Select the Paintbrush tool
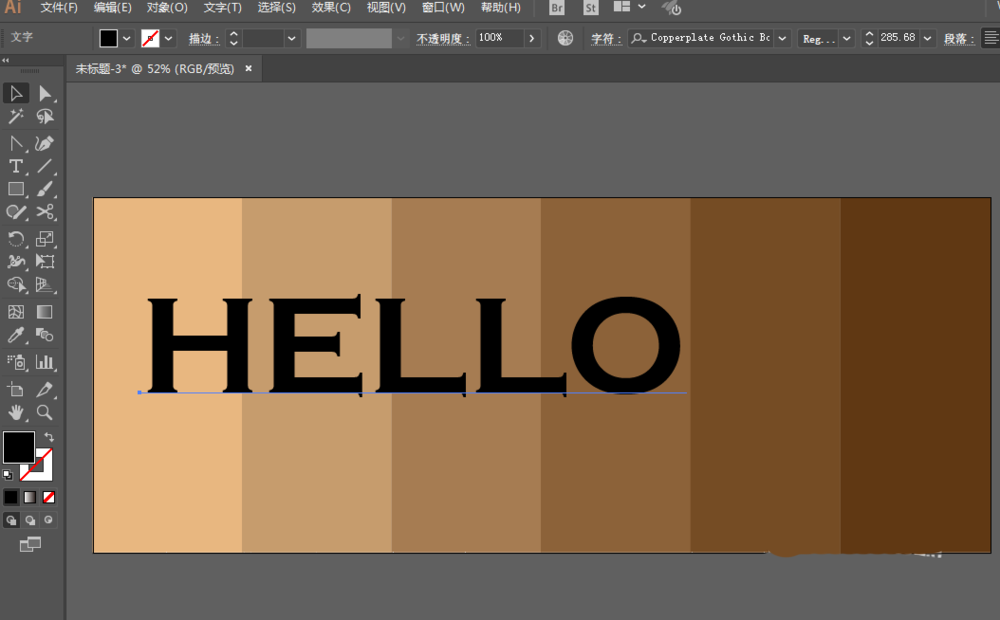This screenshot has height=620, width=1000. tap(45, 189)
